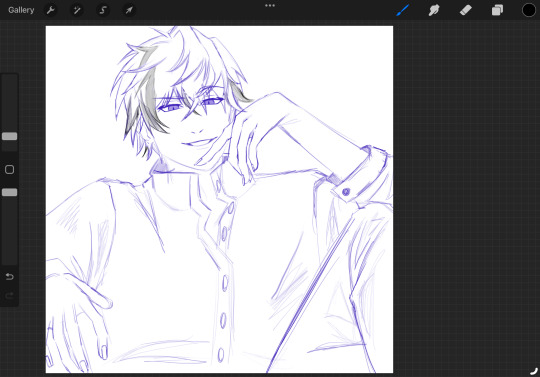
Task: Redo the last undone action
Action: [10, 295]
